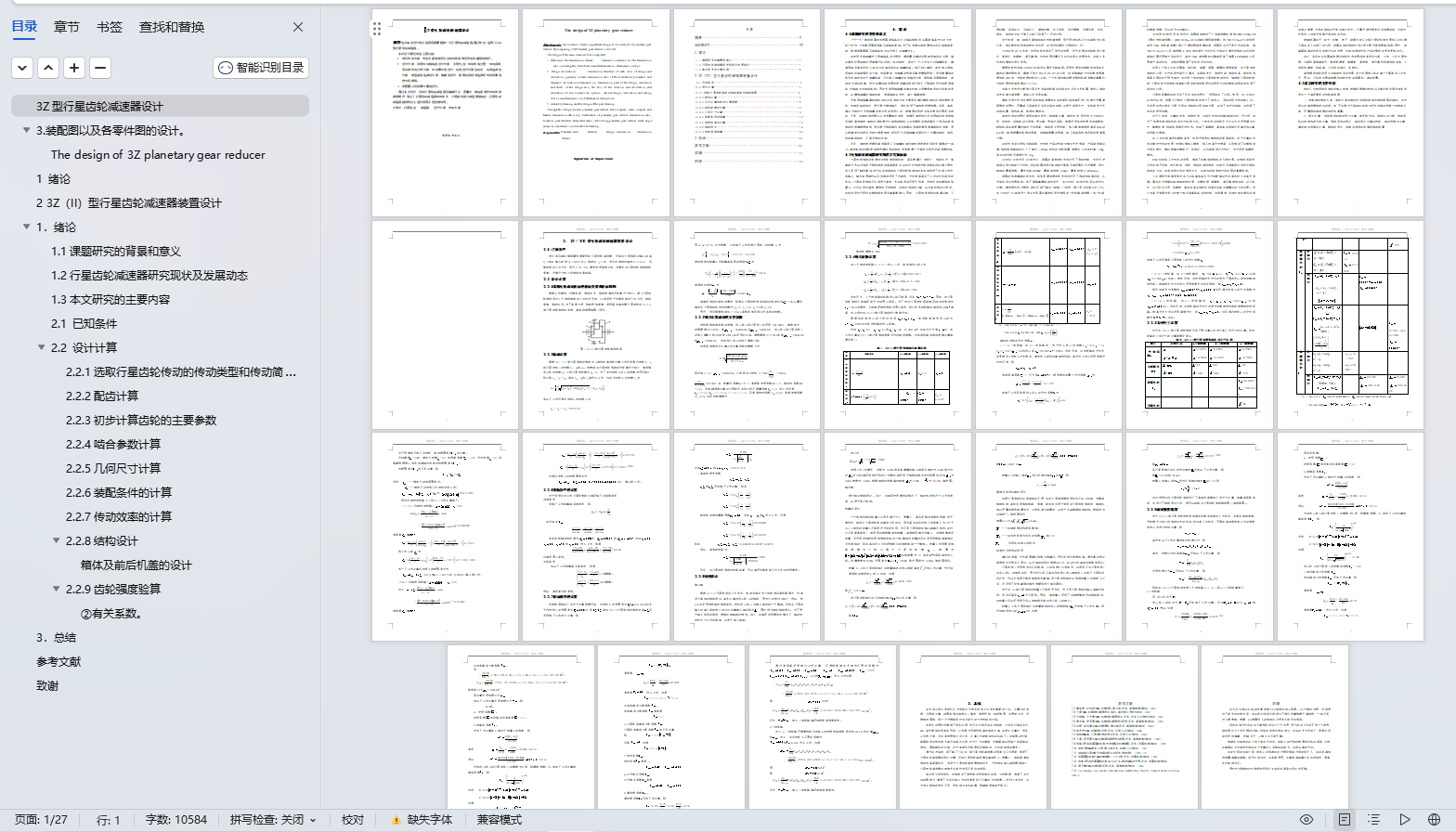
Task: Click the 页面: 1/27 page indicator
Action: tap(42, 820)
